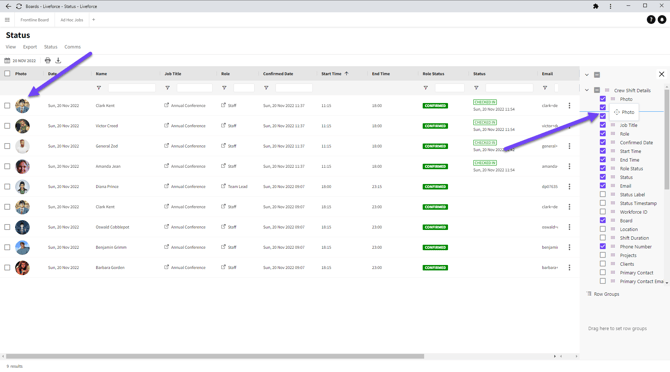The width and height of the screenshot is (670, 372).
Task: Click Benjamin Grimm's photo thumbnail
Action: point(22,247)
